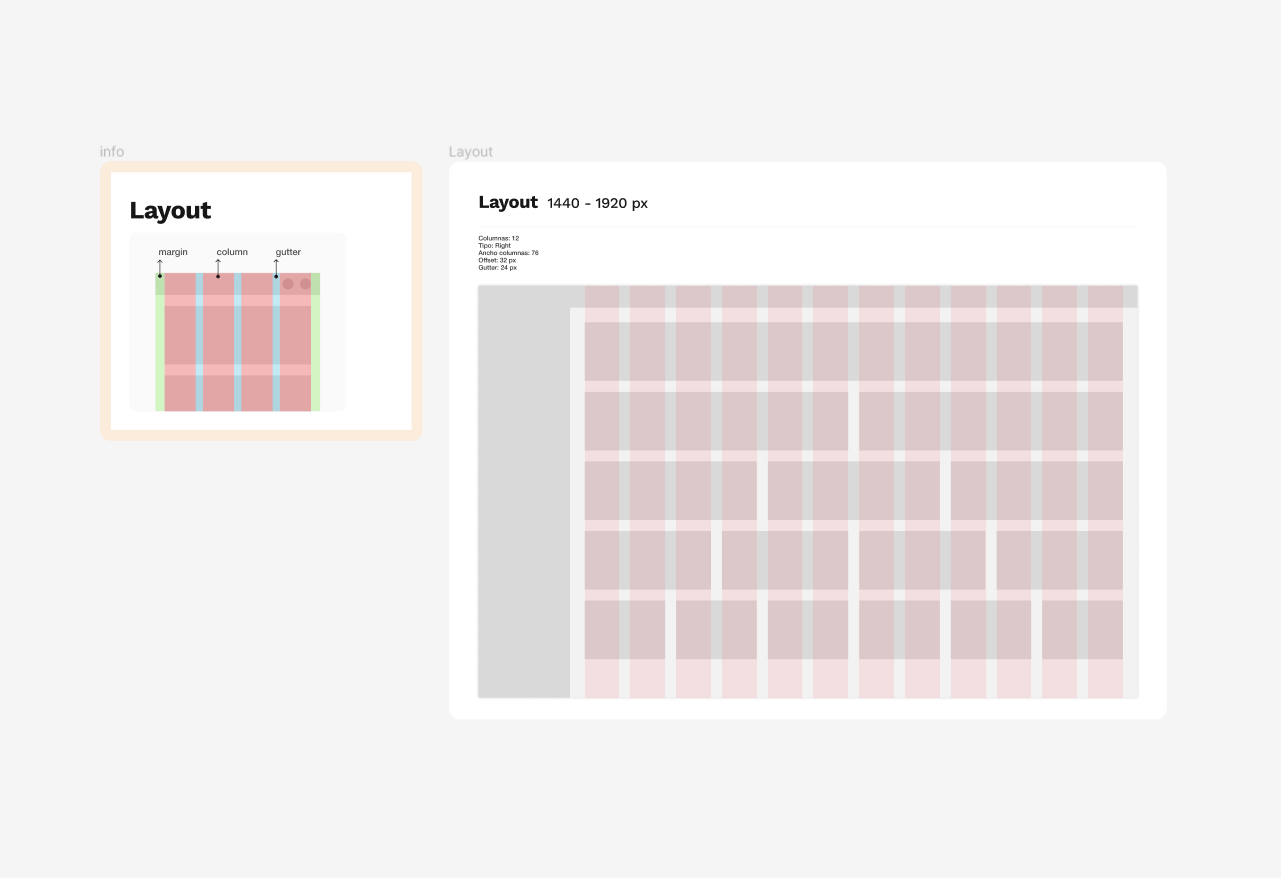The width and height of the screenshot is (1281, 878).
Task: Click the gutter arrow in the diagram
Action: 277,268
